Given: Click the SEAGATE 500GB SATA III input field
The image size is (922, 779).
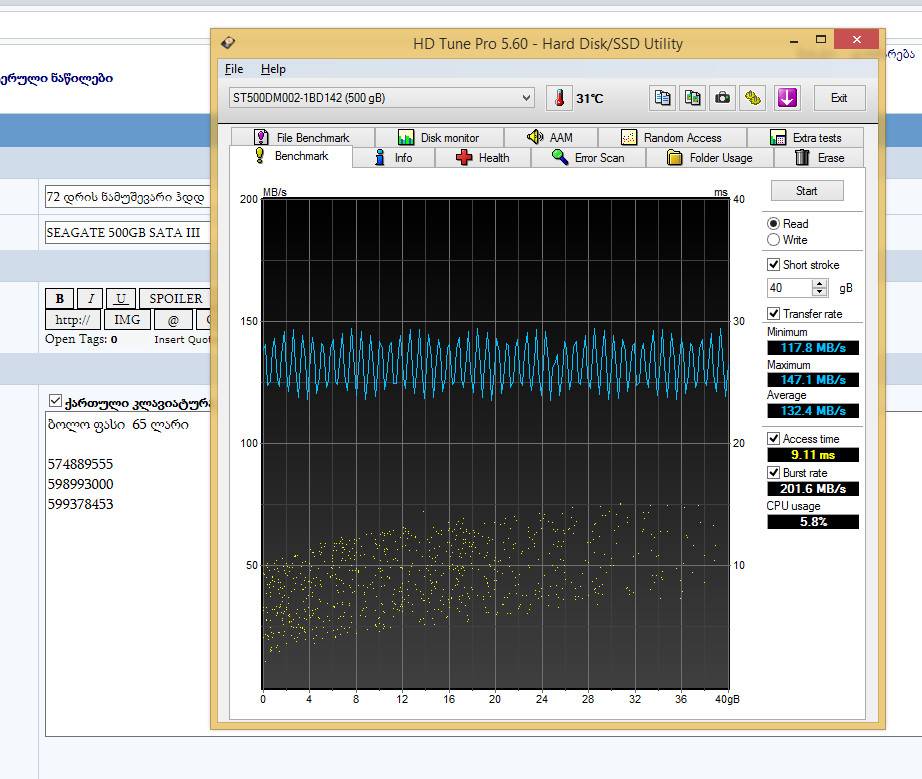Looking at the screenshot, I should coord(127,232).
